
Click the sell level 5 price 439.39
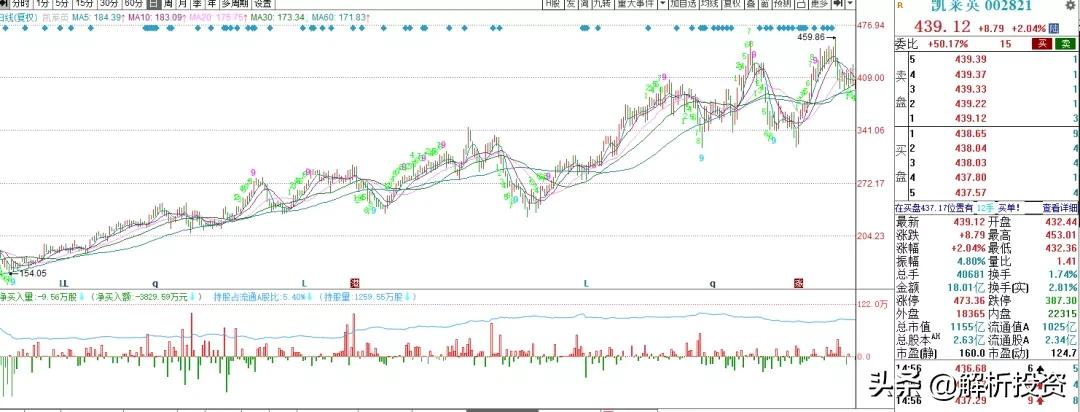coord(971,60)
